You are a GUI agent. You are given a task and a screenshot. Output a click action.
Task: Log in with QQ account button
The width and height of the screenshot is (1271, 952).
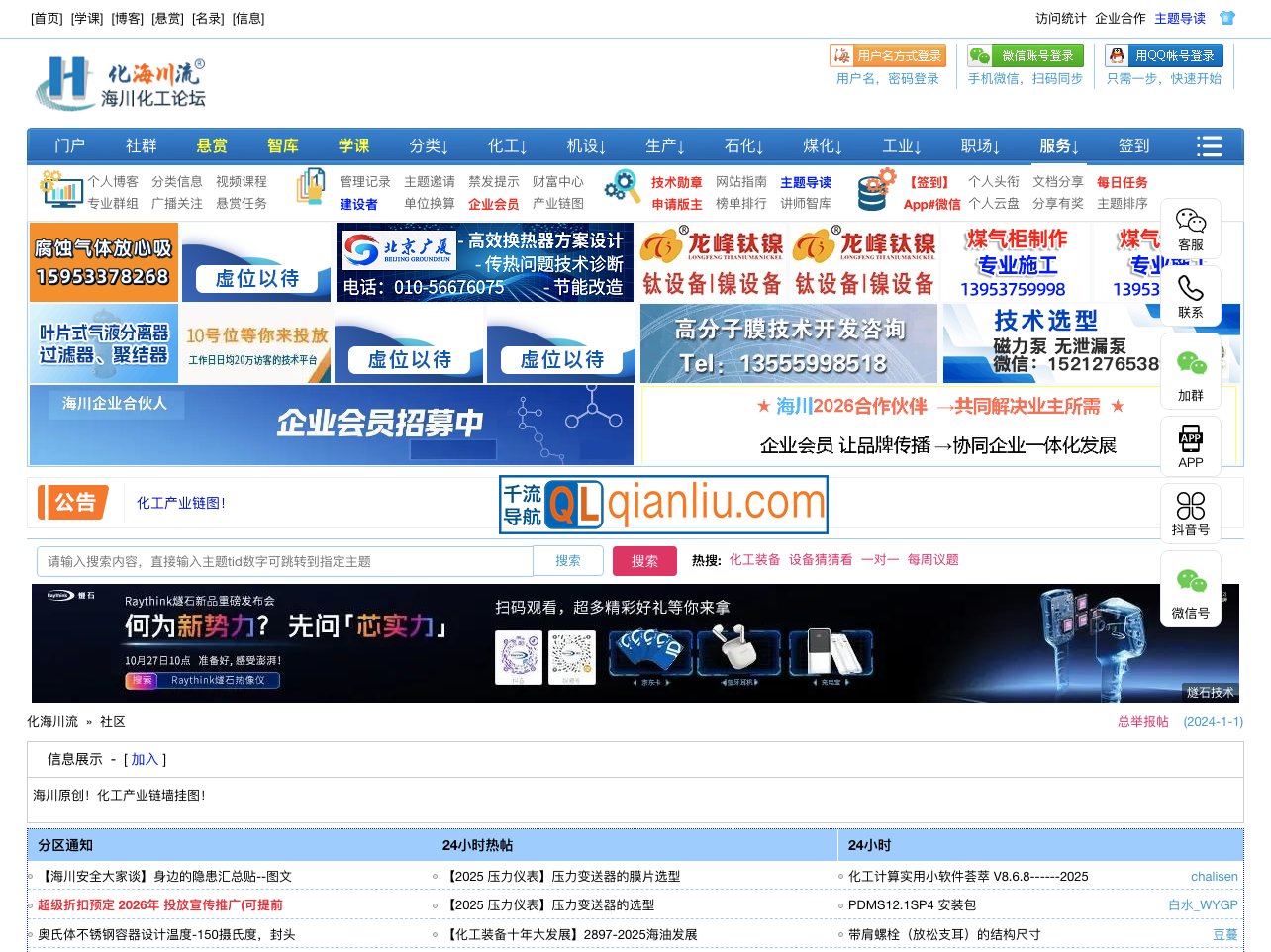click(x=1164, y=56)
